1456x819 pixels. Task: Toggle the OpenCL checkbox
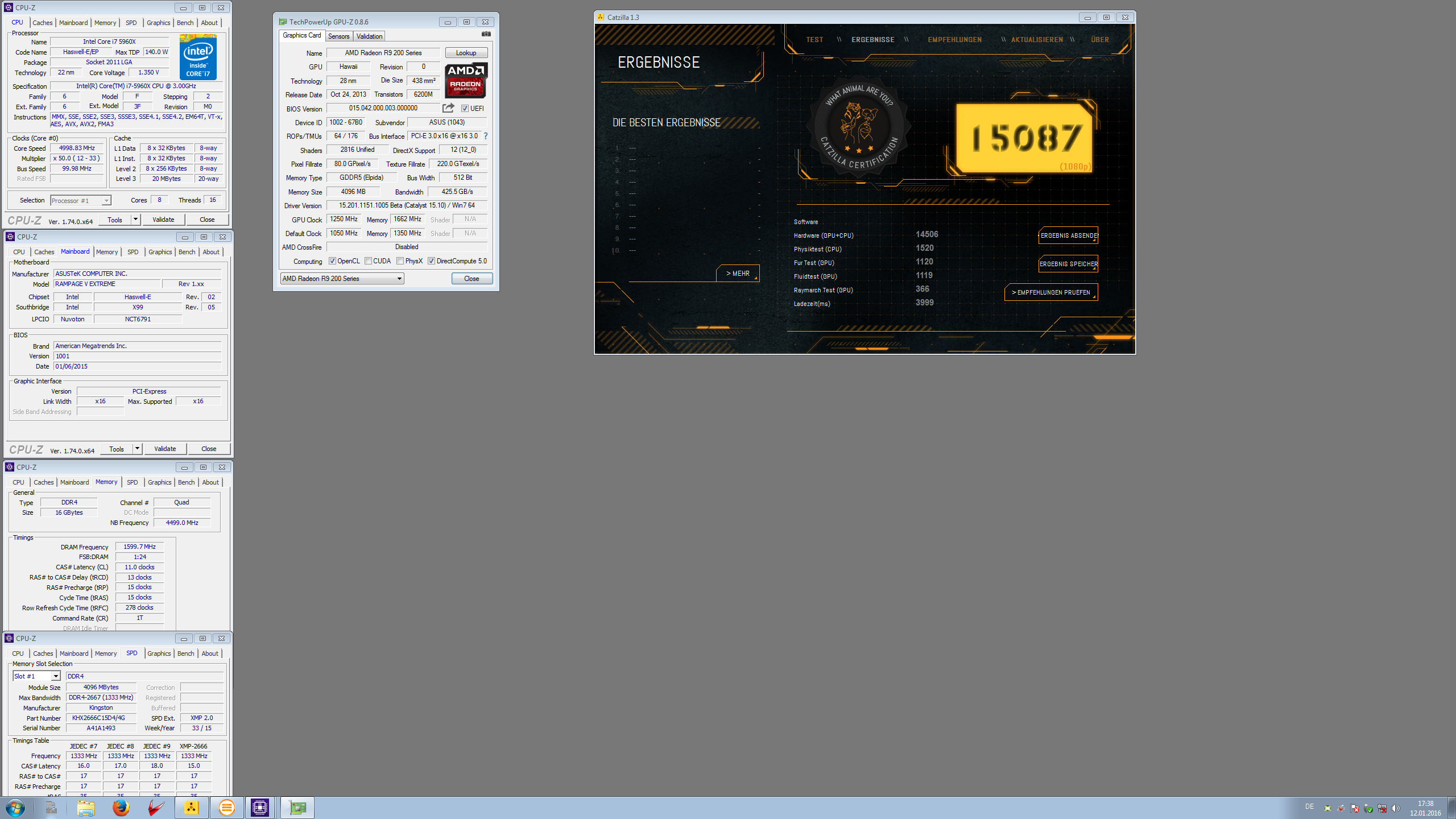pos(332,261)
